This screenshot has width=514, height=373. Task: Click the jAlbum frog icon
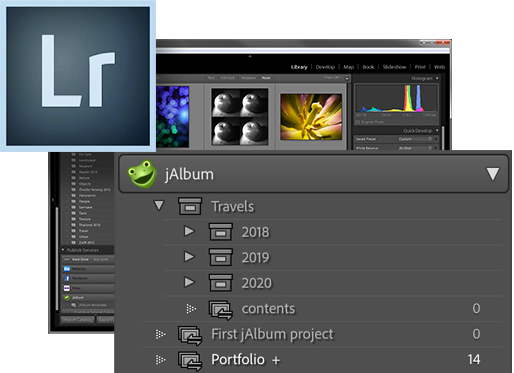tap(142, 174)
